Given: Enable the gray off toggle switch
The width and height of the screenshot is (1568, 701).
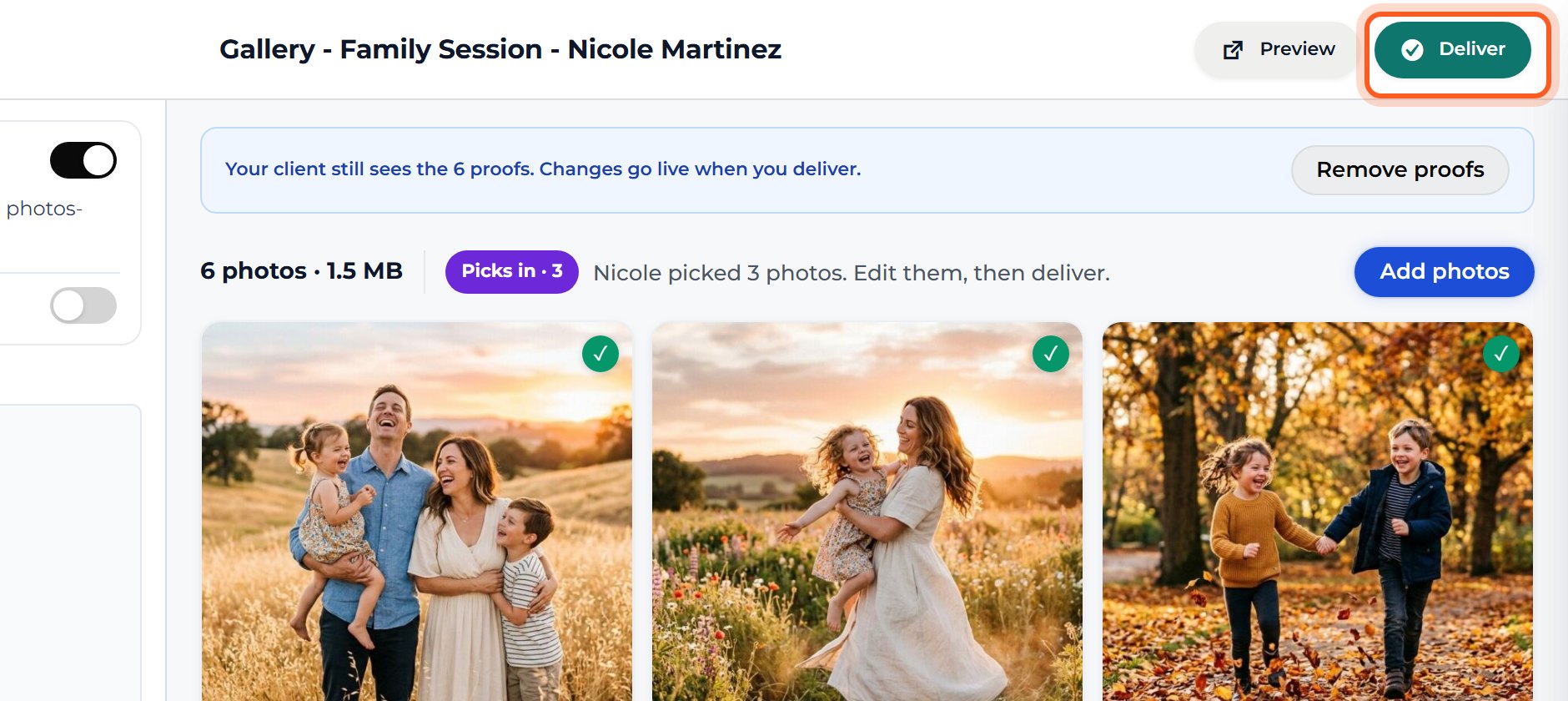Looking at the screenshot, I should [83, 305].
